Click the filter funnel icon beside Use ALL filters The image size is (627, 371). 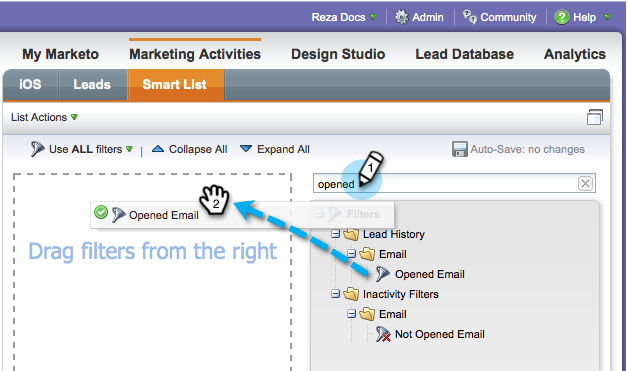[37, 149]
